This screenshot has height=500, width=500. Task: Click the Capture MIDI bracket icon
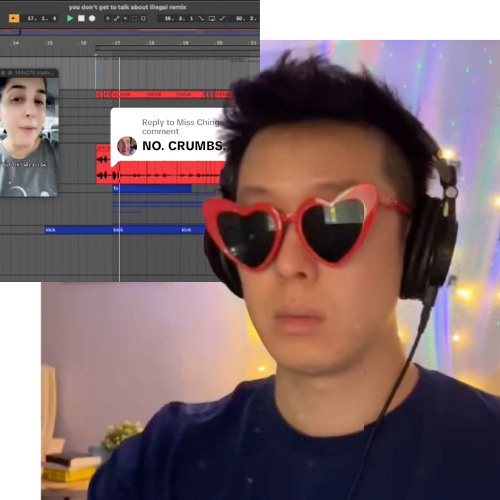click(134, 19)
